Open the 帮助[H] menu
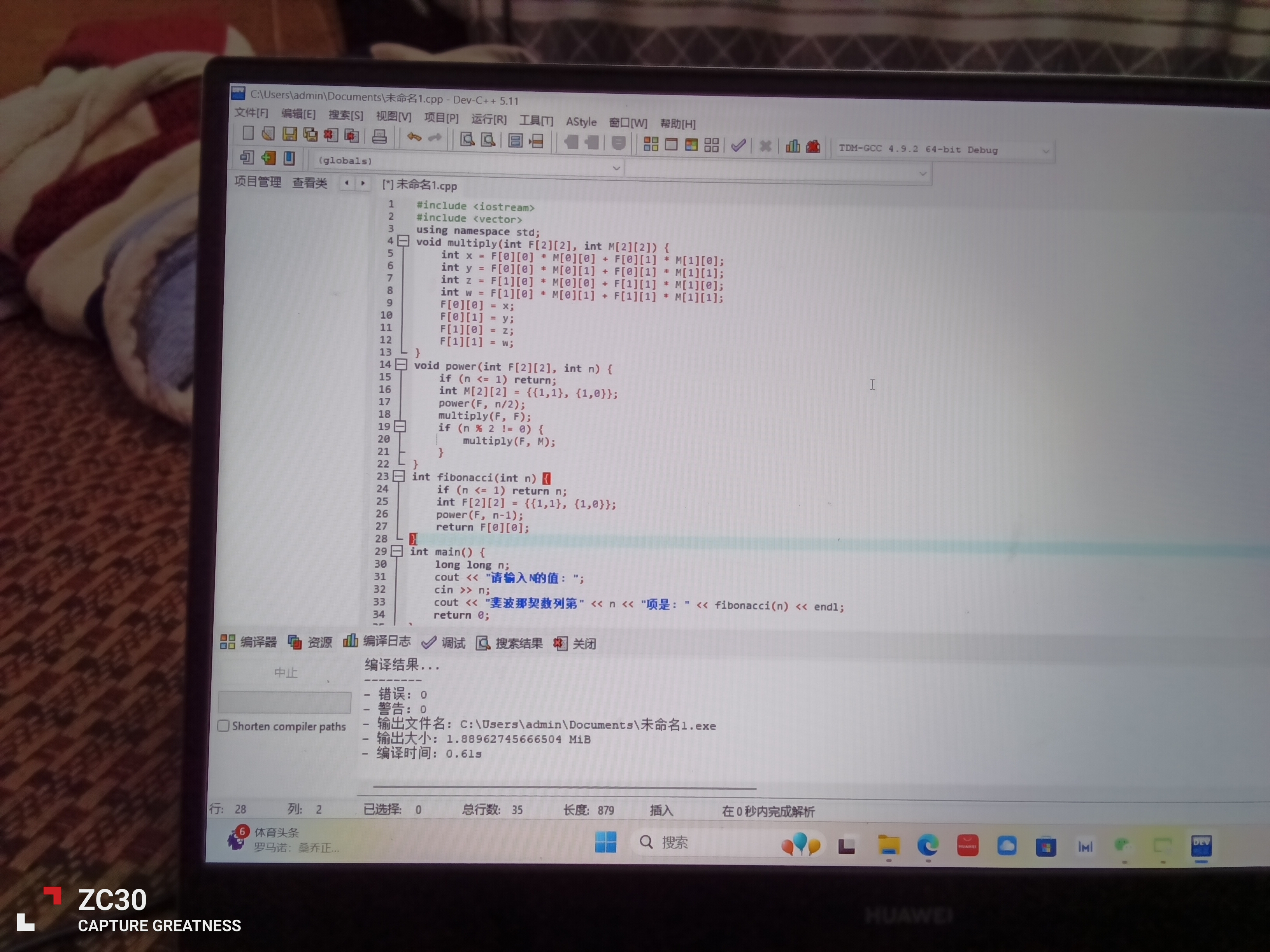Viewport: 1270px width, 952px height. coord(678,124)
